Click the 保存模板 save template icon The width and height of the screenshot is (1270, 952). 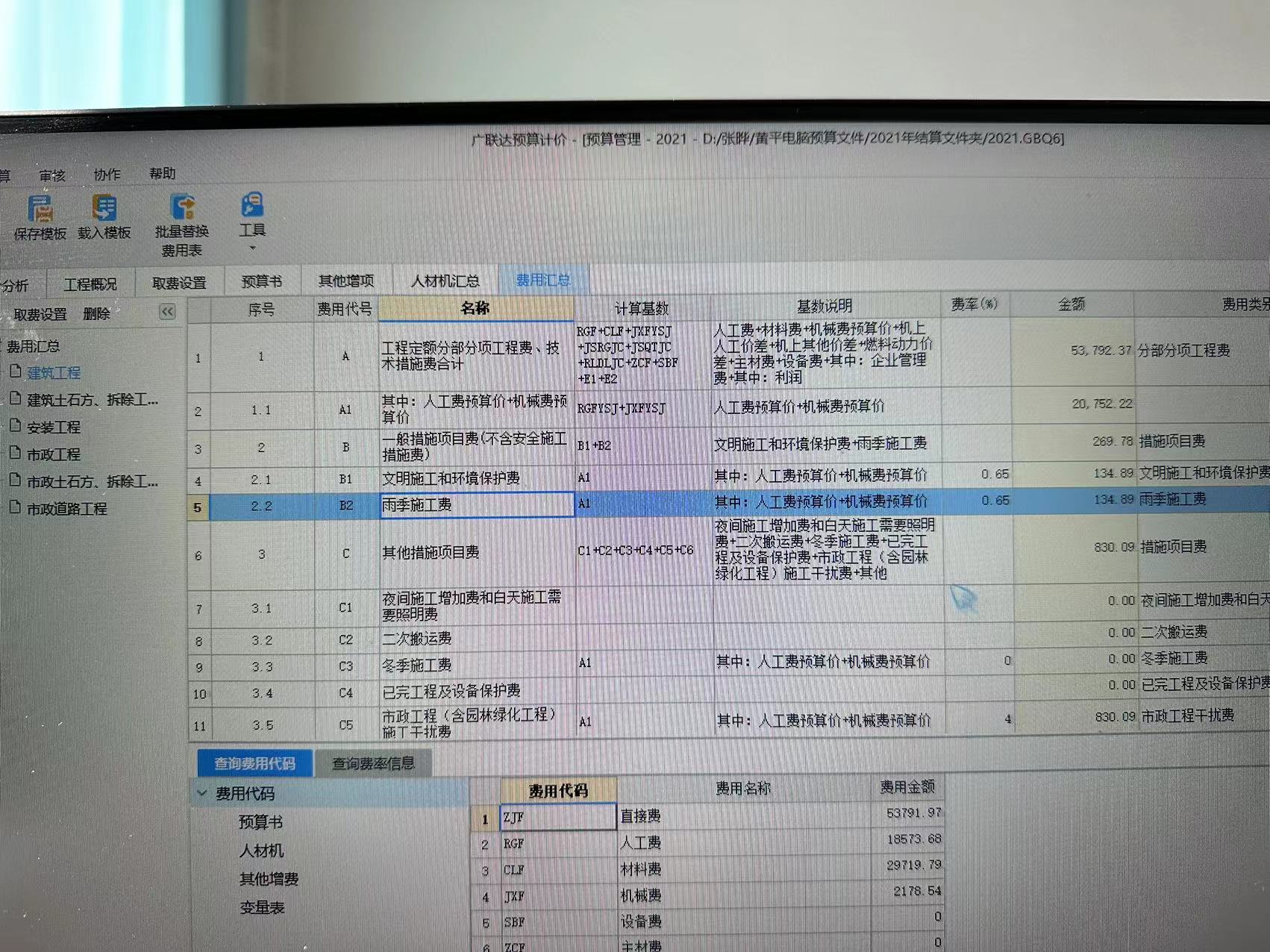(x=40, y=209)
